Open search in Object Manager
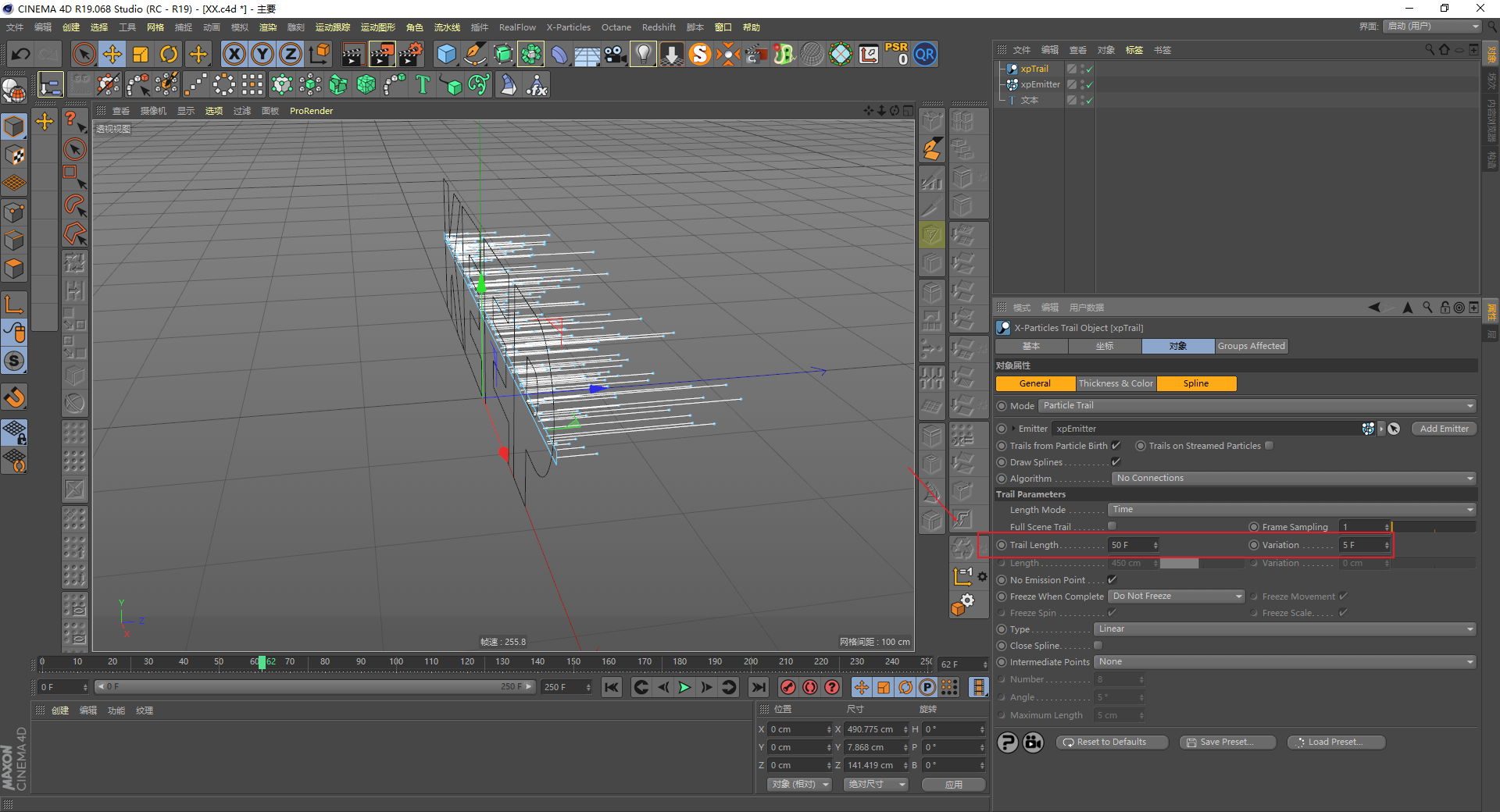The image size is (1500, 812). pos(1430,50)
